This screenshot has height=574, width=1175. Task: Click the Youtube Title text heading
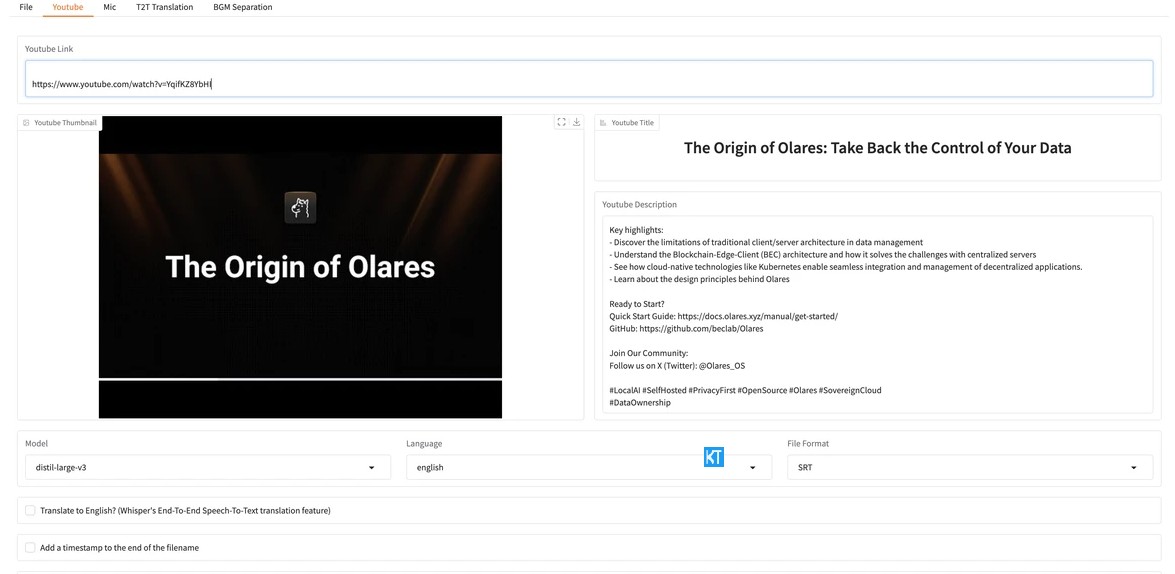877,148
